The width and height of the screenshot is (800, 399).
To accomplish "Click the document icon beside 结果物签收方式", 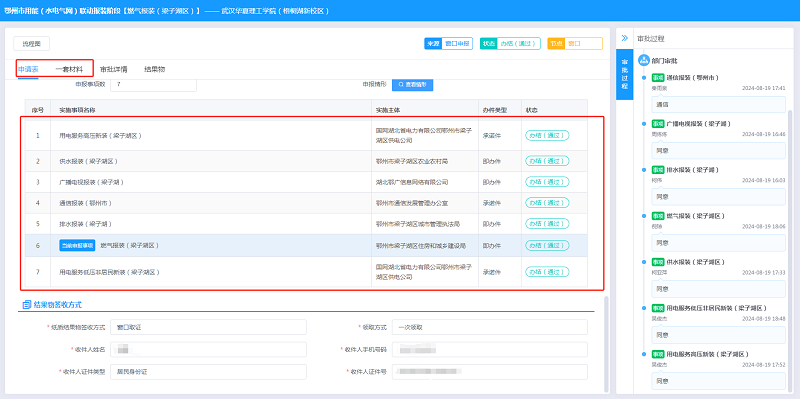I will [27, 305].
